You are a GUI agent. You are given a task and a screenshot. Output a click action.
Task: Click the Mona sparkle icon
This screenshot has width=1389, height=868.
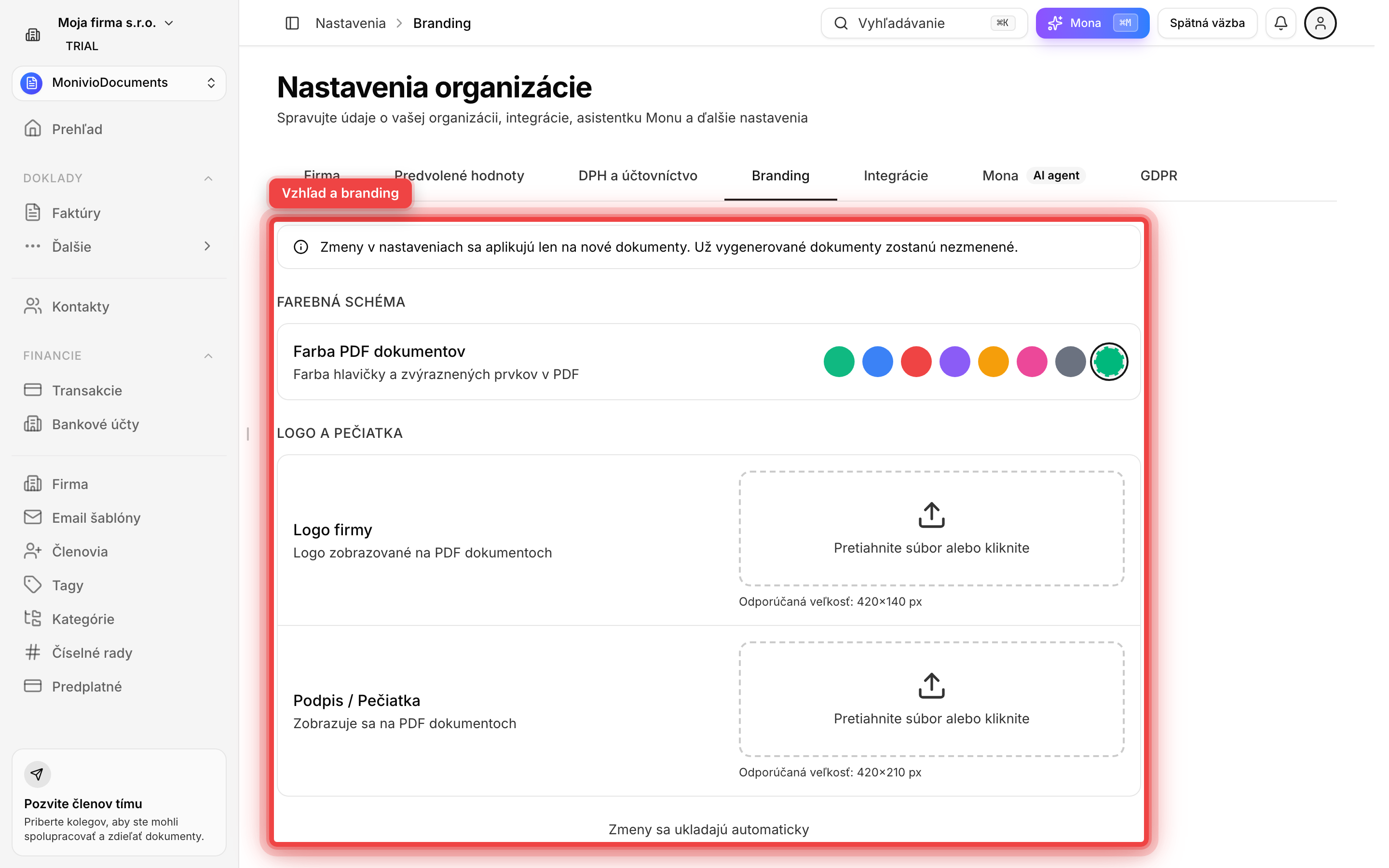tap(1054, 23)
